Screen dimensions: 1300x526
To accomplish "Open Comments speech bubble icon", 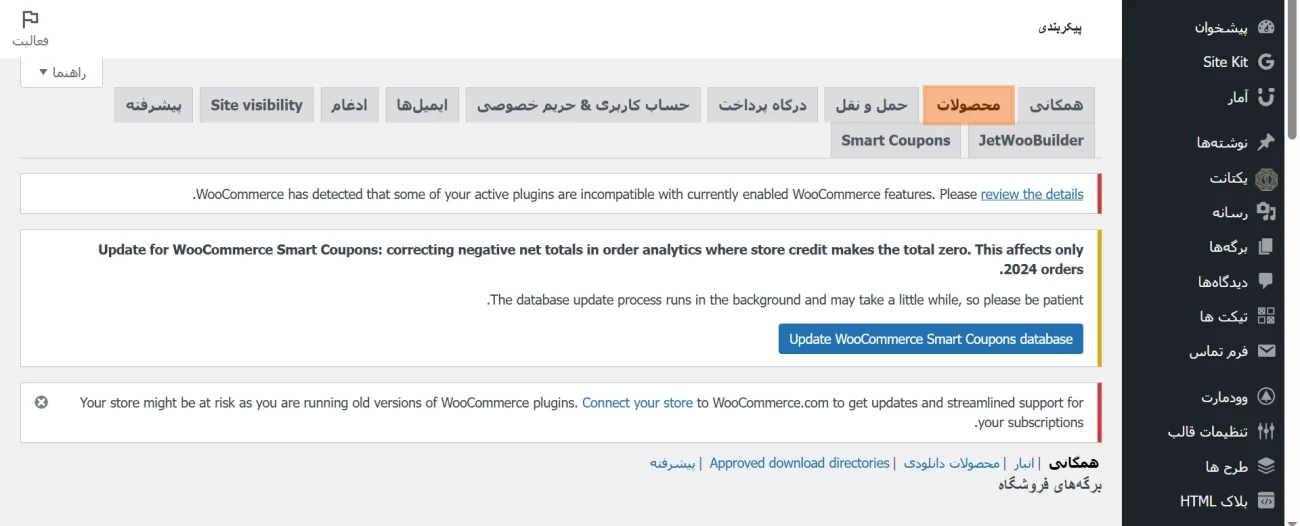I will click(1266, 282).
